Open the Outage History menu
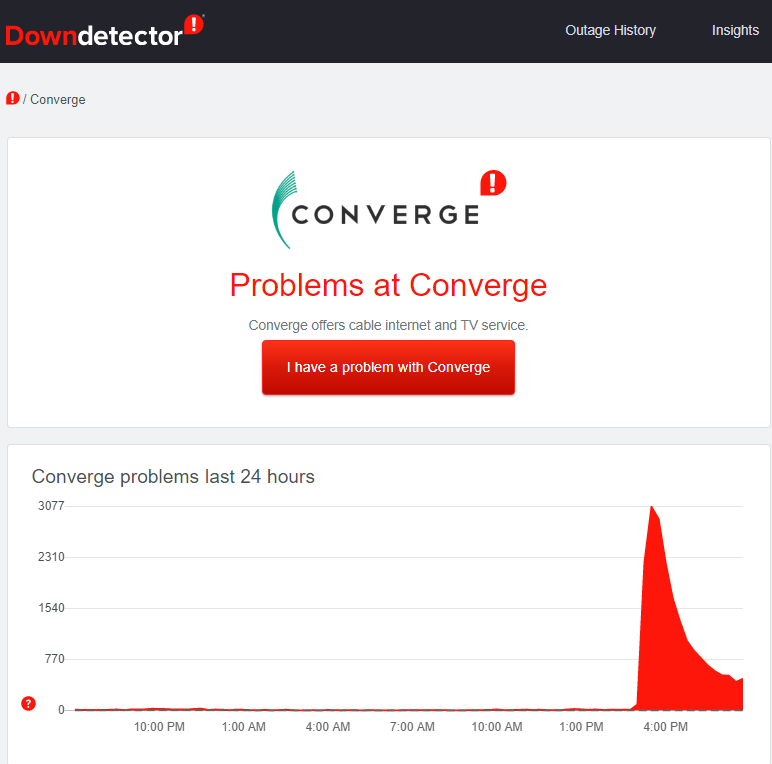Screen dimensions: 772x764 610,31
